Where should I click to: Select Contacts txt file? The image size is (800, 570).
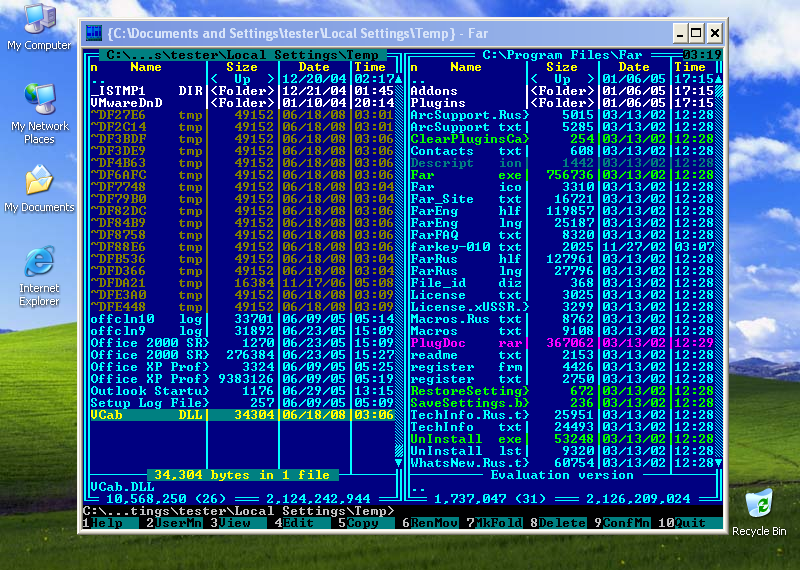(x=562, y=151)
